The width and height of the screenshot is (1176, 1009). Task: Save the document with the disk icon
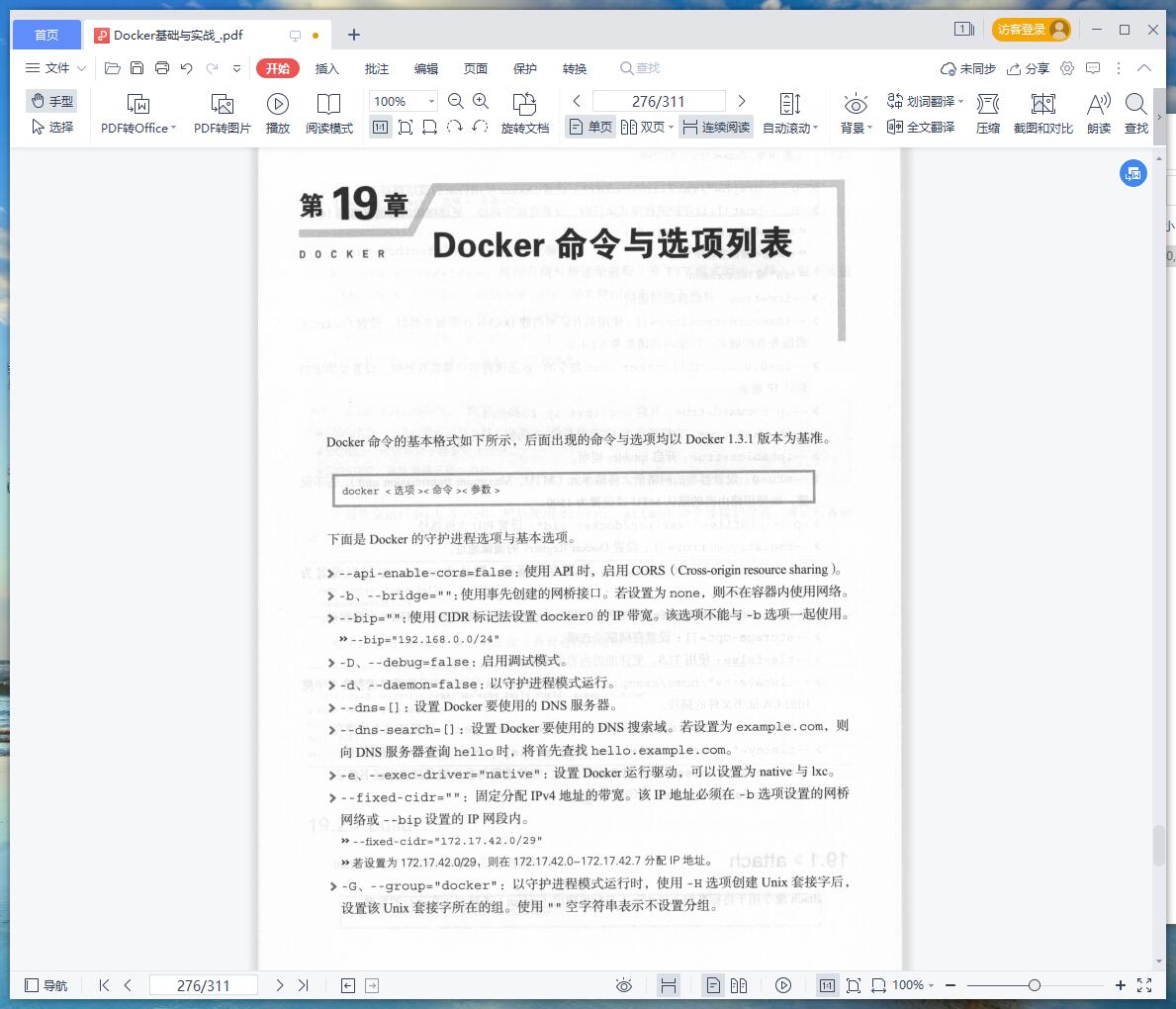(136, 68)
